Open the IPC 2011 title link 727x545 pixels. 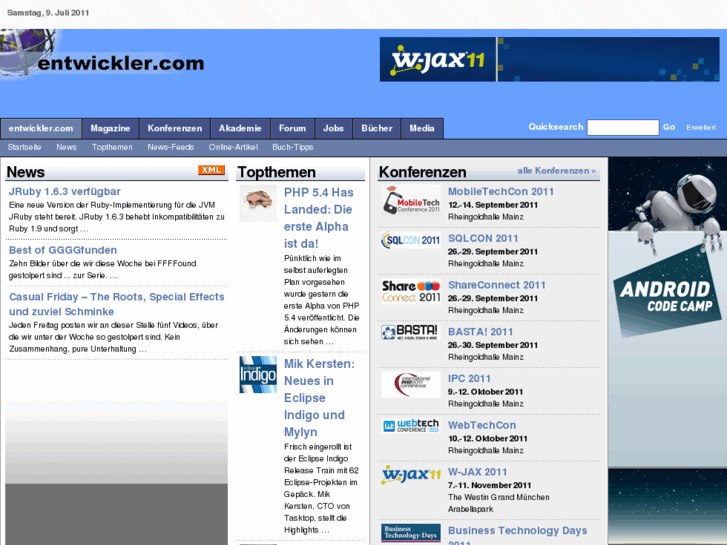click(469, 378)
